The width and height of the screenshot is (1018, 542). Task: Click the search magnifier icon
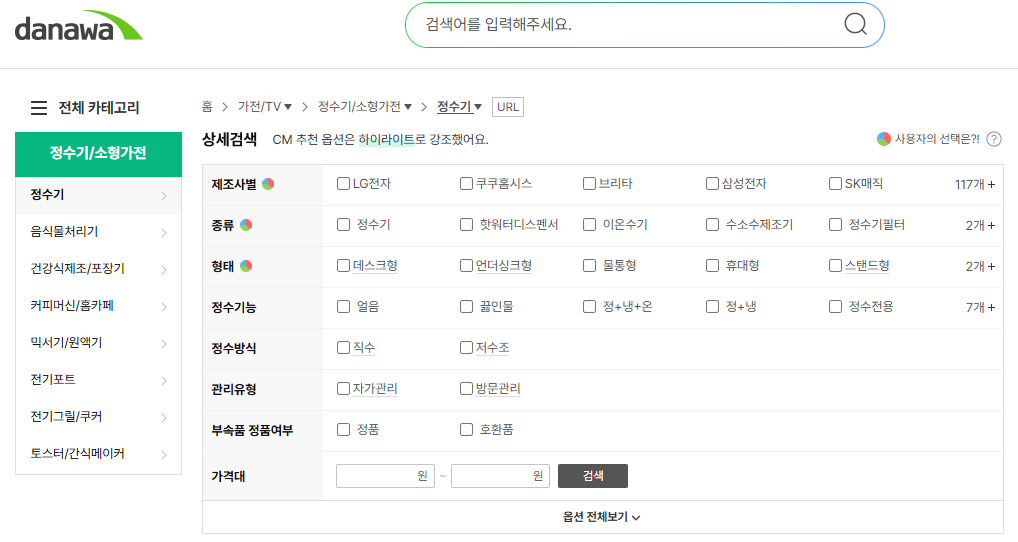click(855, 24)
